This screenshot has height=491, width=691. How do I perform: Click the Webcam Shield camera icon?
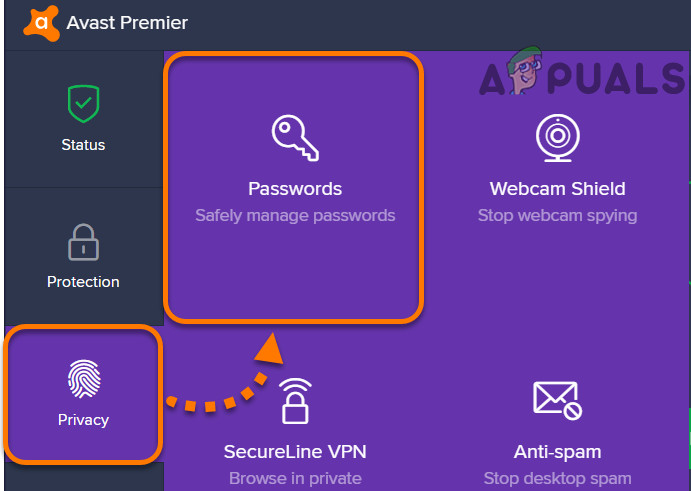point(557,137)
